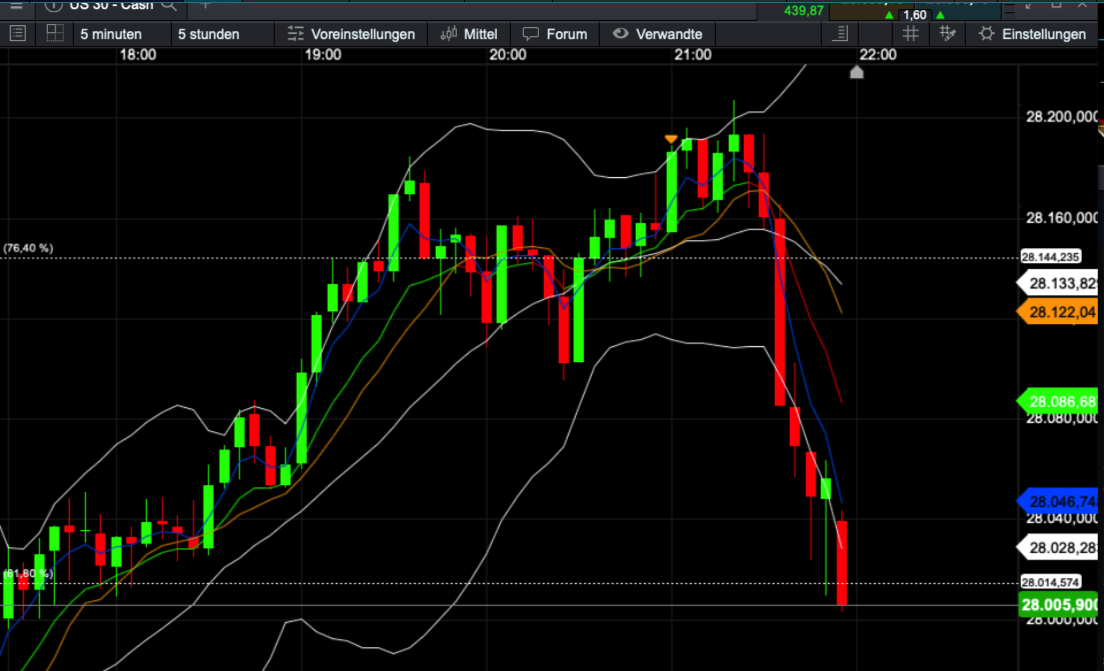Click the Einstellungen gear icon
The image size is (1104, 671).
coord(985,33)
